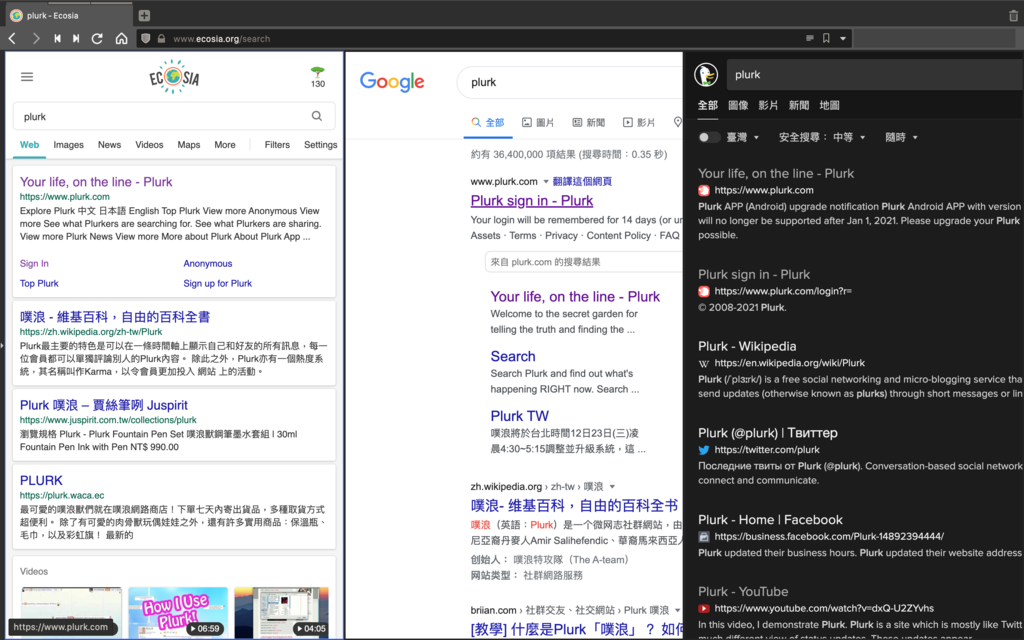1024x640 pixels.
Task: Open the closed tabs trash icon
Action: tap(1013, 15)
